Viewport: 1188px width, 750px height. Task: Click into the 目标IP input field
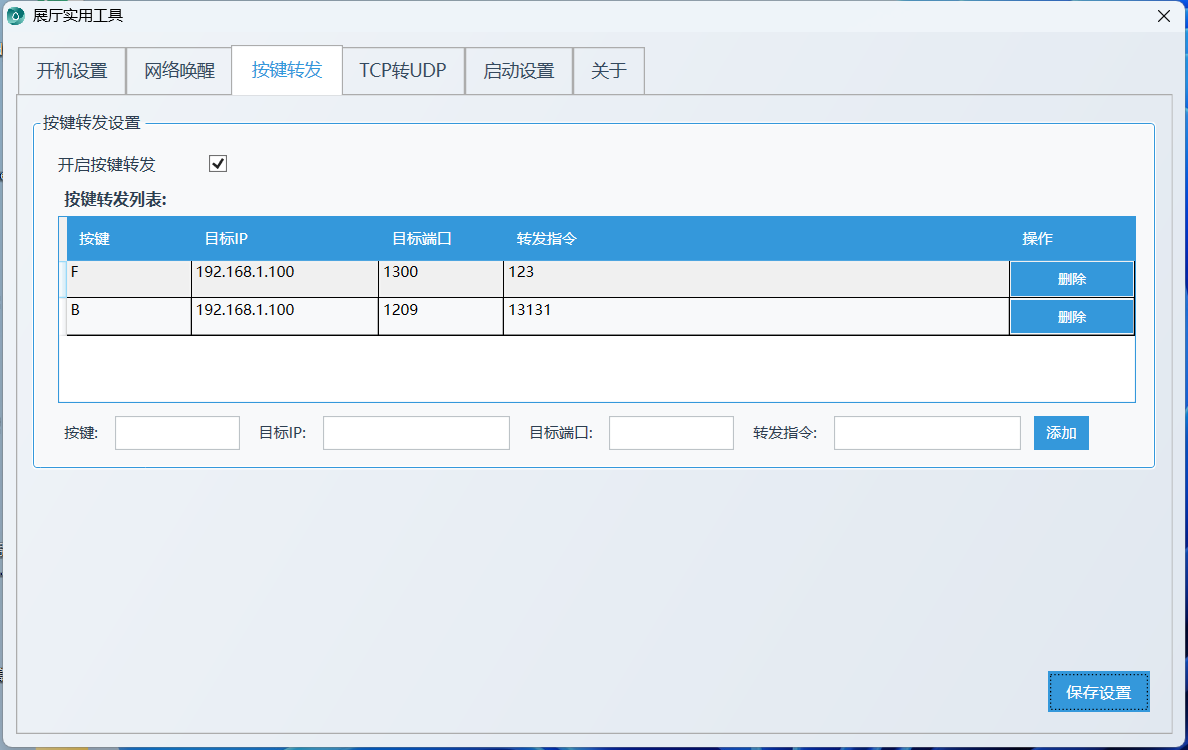click(x=416, y=433)
